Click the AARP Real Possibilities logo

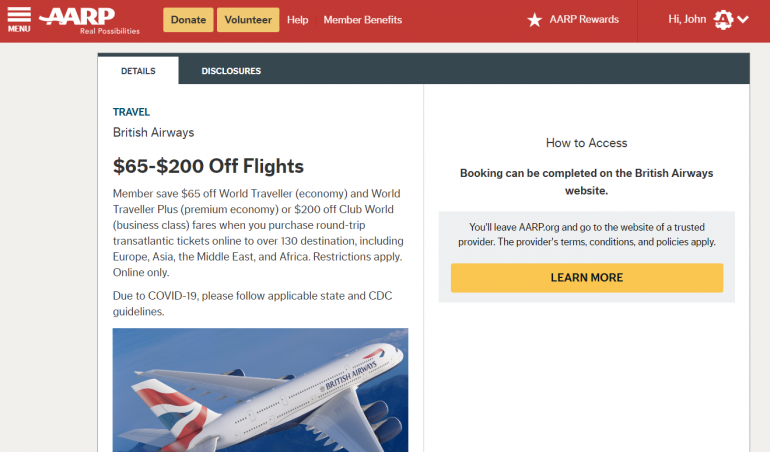[x=89, y=19]
